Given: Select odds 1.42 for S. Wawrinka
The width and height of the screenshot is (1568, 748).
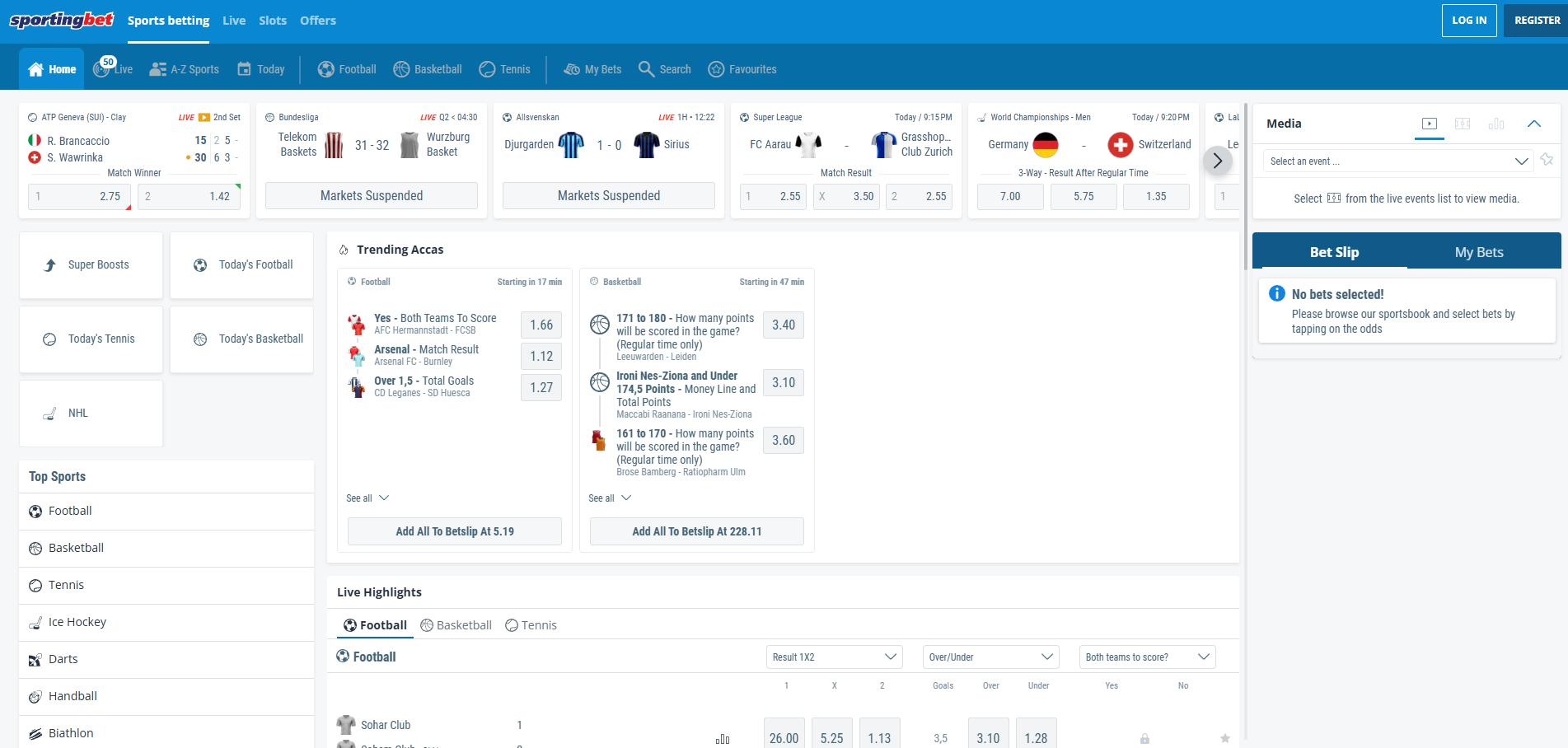Looking at the screenshot, I should pos(189,196).
